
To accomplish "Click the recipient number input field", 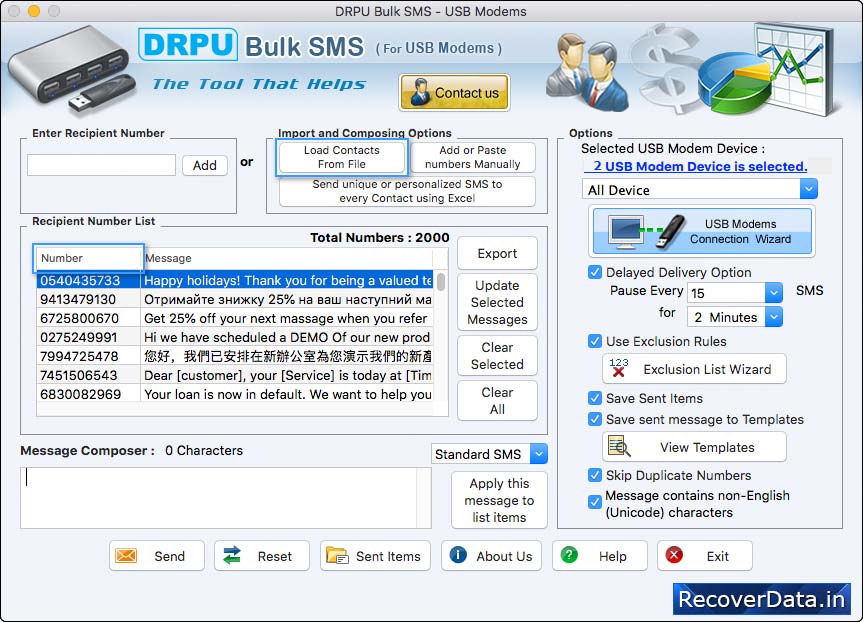I will click(101, 165).
